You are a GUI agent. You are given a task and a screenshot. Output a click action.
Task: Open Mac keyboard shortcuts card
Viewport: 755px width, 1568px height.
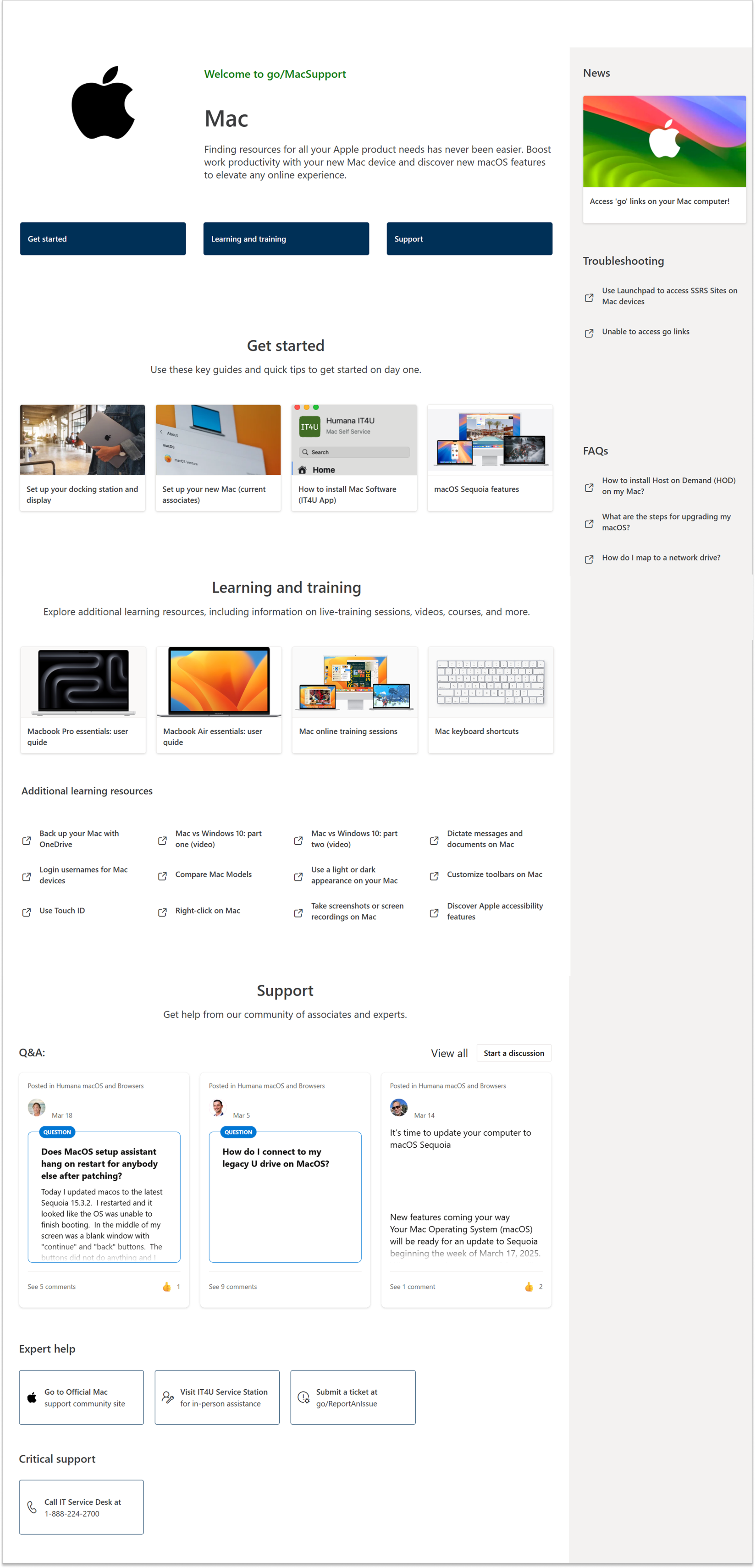[490, 699]
